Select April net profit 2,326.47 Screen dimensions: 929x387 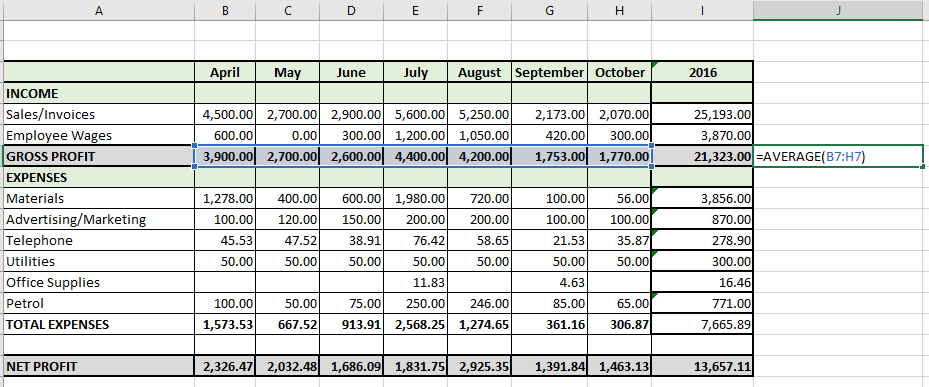point(225,366)
